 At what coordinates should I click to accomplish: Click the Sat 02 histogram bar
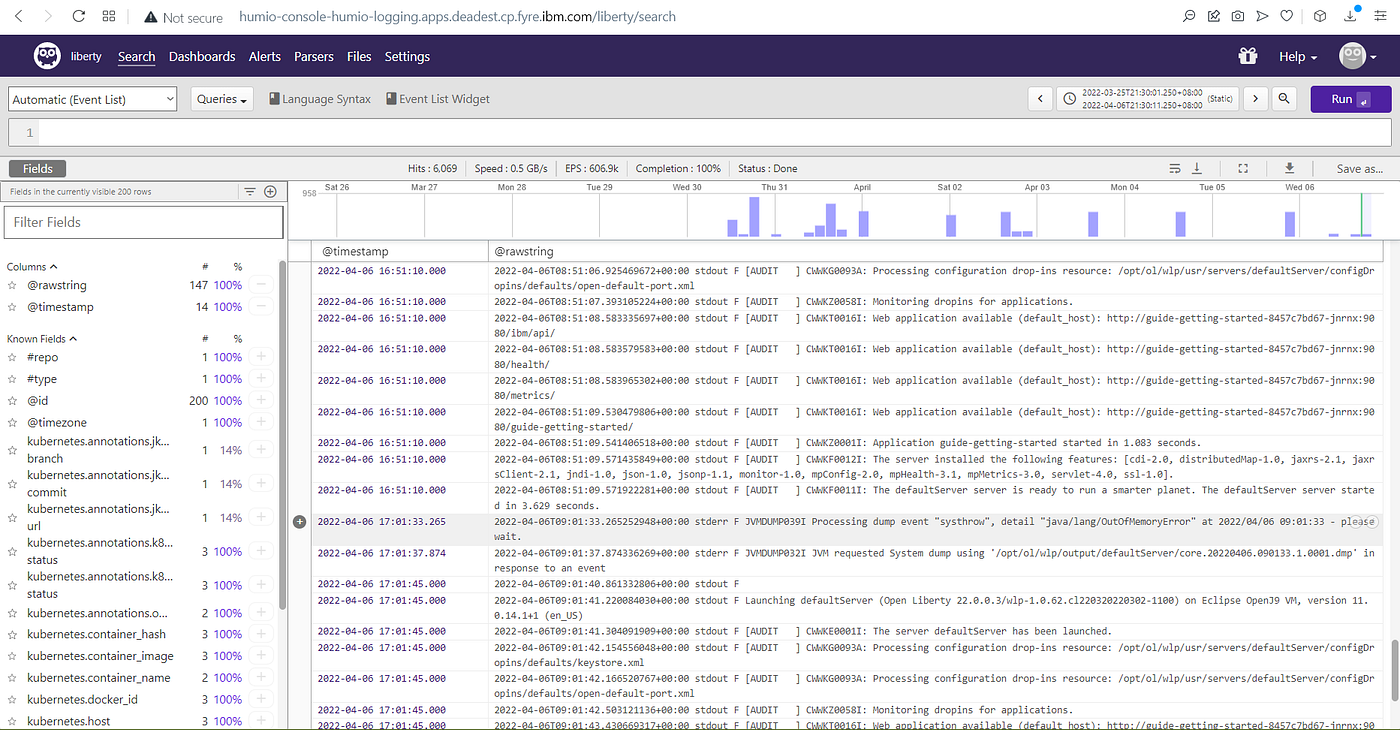(949, 226)
